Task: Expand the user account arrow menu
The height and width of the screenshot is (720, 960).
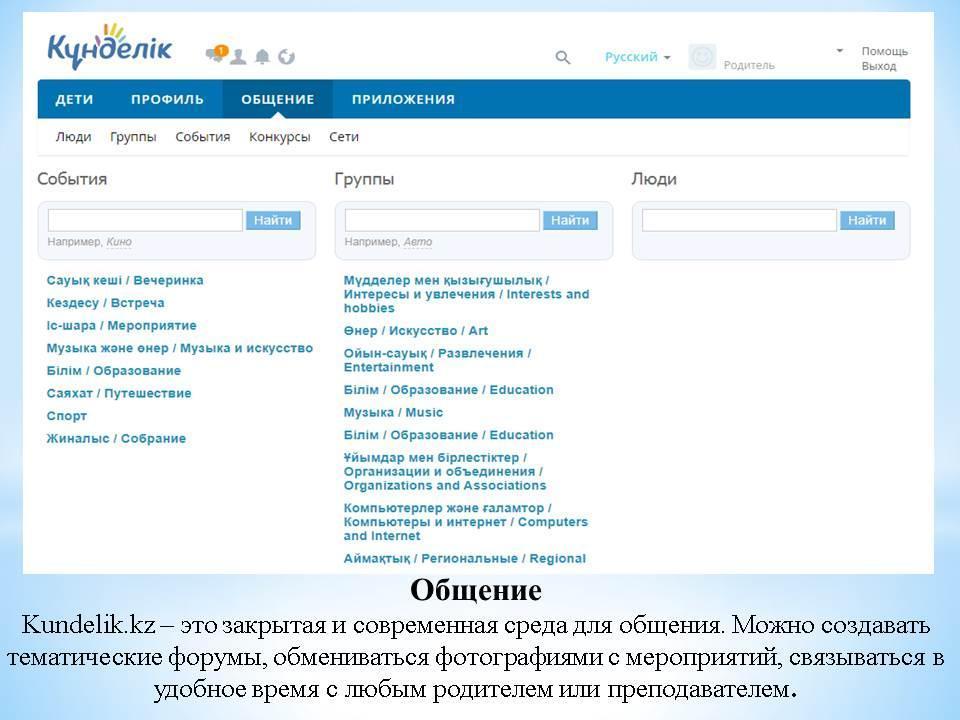Action: (x=839, y=51)
